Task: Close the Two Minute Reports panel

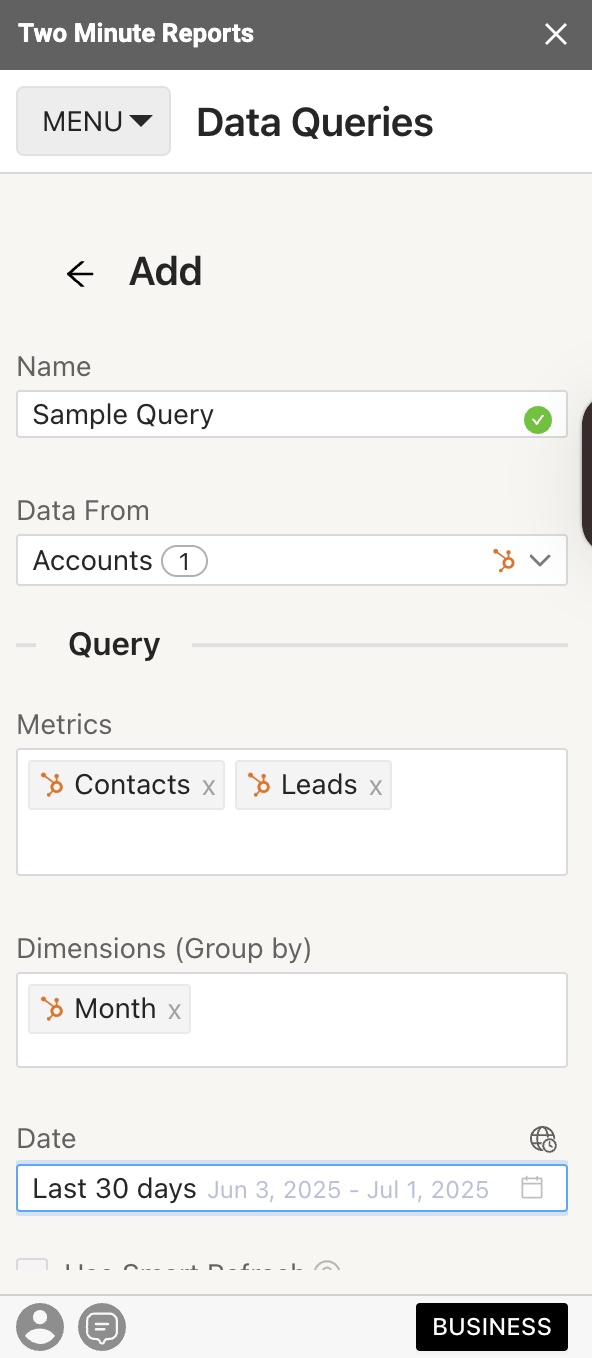Action: [x=556, y=35]
